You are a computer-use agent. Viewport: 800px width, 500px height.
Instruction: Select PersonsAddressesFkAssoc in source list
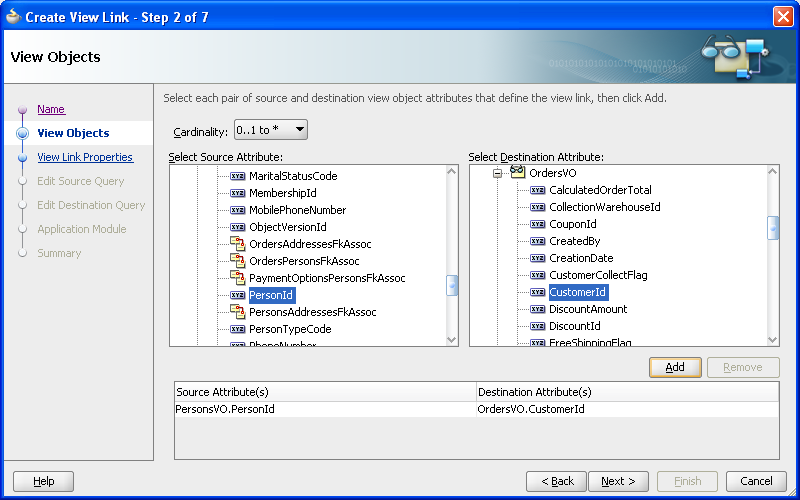313,312
